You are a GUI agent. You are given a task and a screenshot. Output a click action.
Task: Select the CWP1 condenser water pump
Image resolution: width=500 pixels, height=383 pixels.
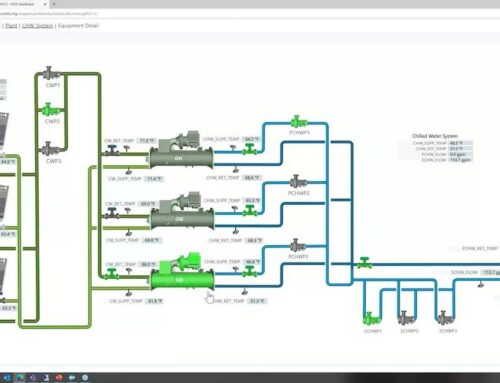50,73
